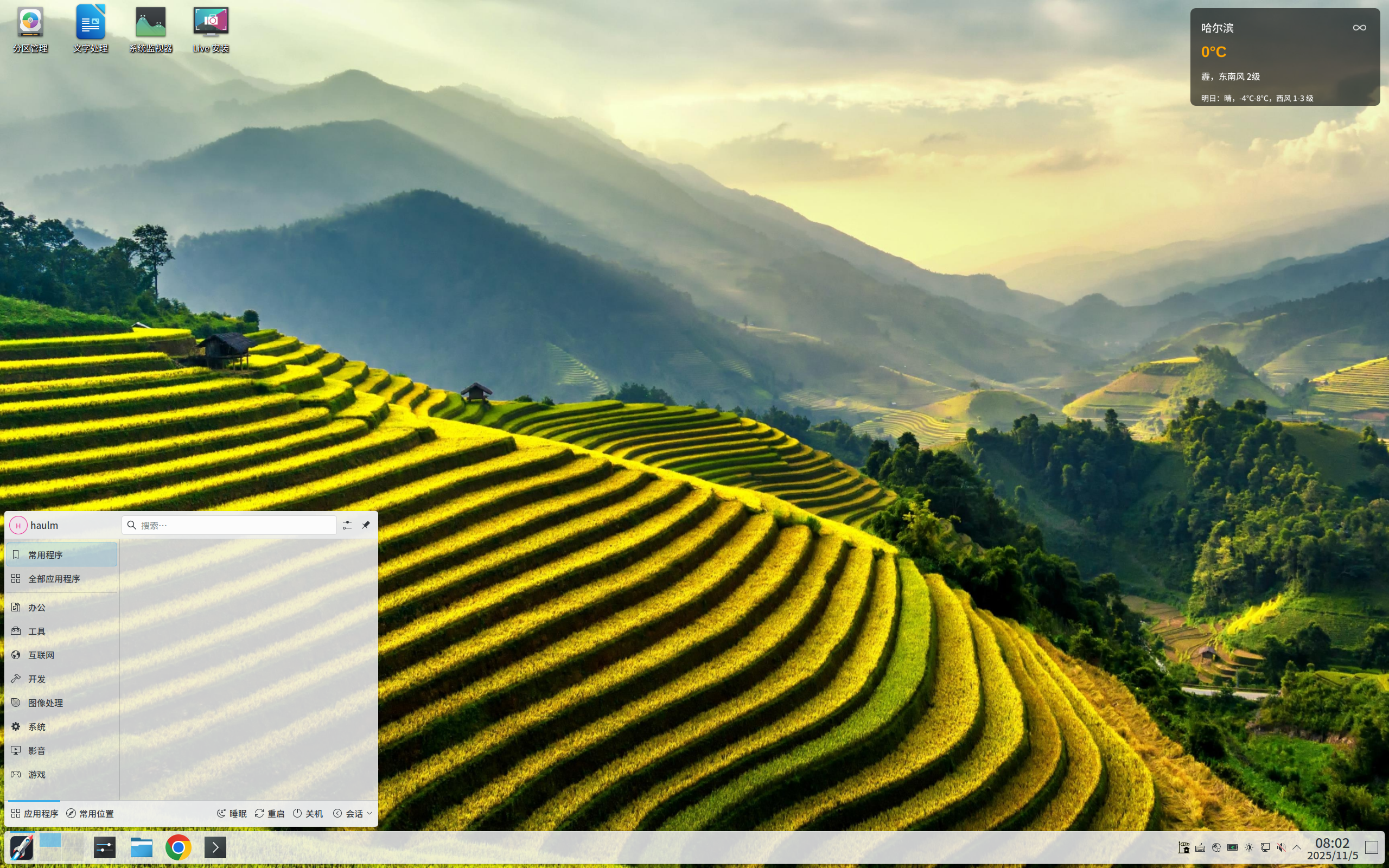1389x868 pixels.
Task: Click the weather windsock tray icon
Action: 1184,847
